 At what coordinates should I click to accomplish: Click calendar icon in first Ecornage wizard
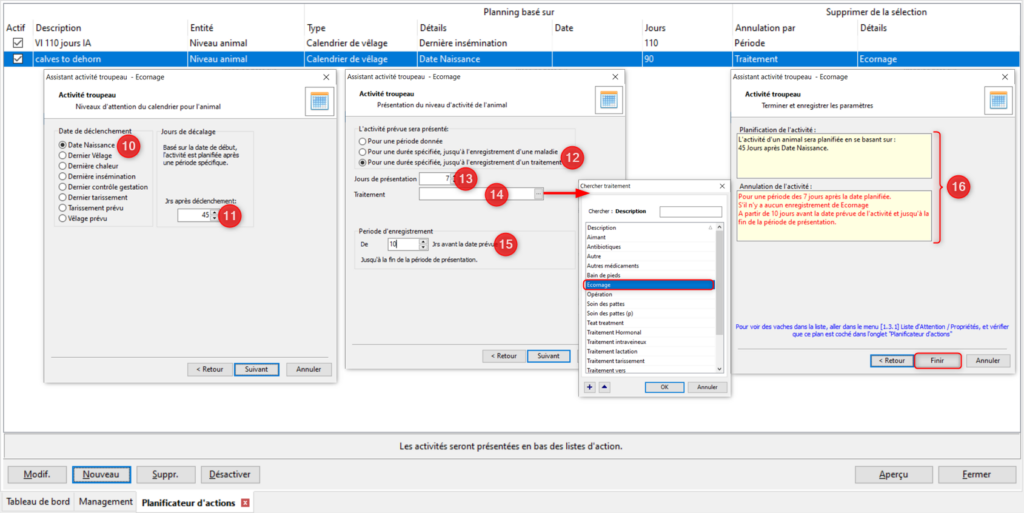(x=320, y=101)
